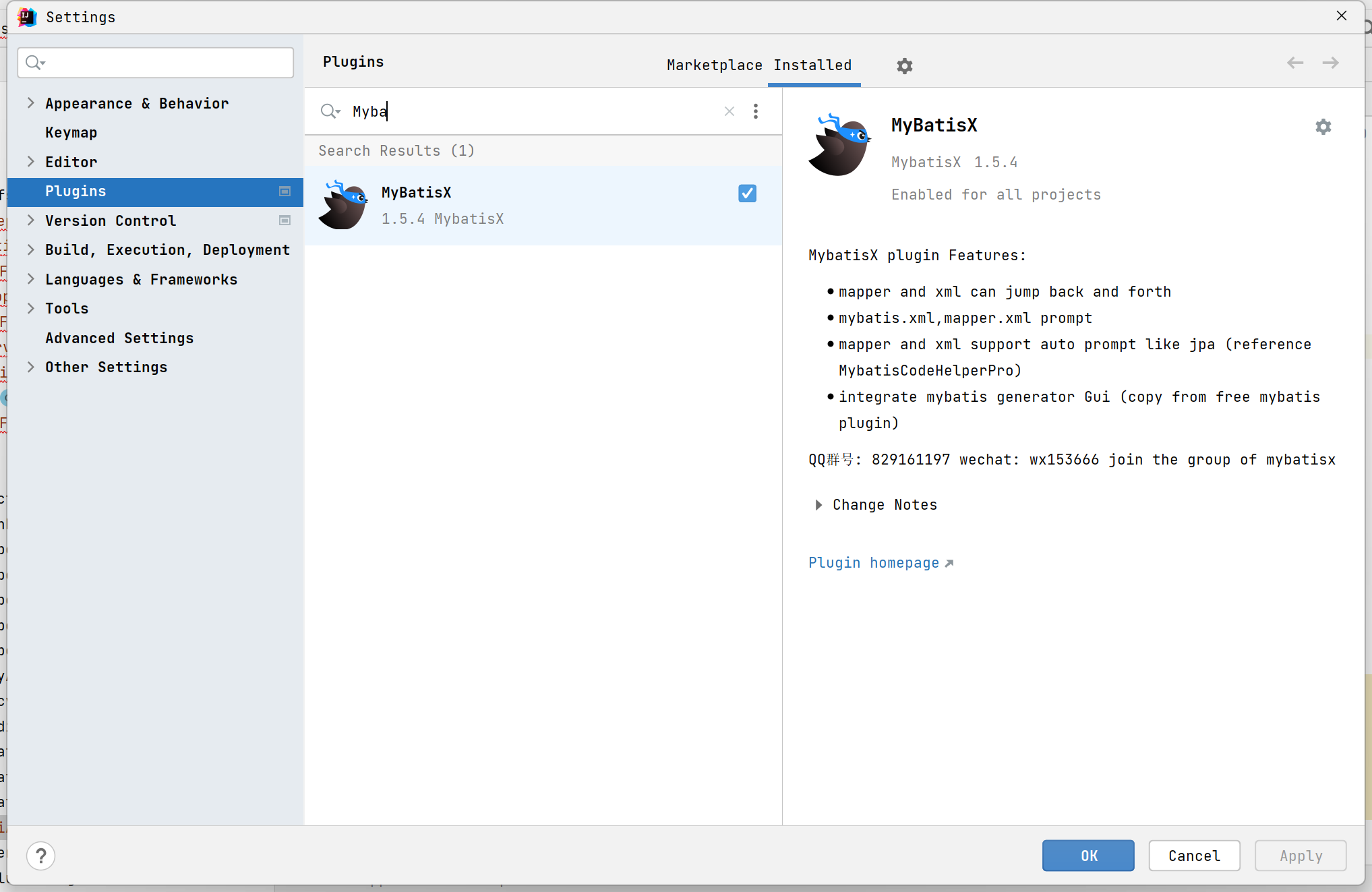This screenshot has height=892, width=1372.
Task: Click the MyBatisX title in details
Action: point(934,125)
